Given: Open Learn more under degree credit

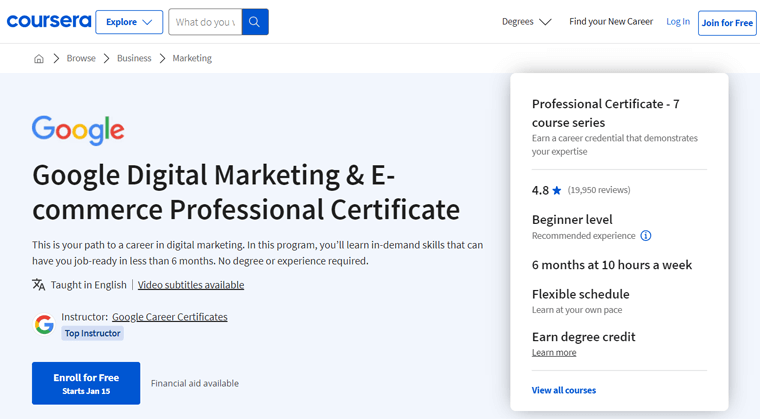Looking at the screenshot, I should tap(554, 353).
